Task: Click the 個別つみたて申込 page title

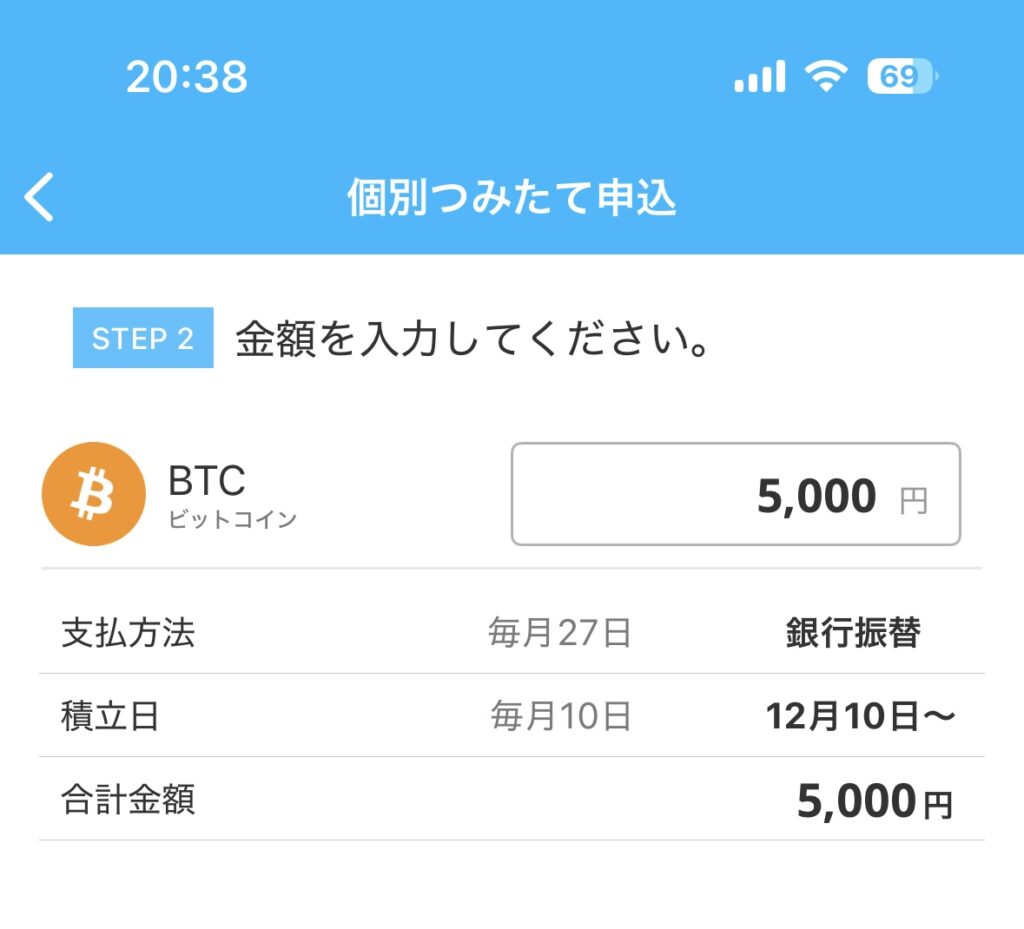Action: point(512,198)
